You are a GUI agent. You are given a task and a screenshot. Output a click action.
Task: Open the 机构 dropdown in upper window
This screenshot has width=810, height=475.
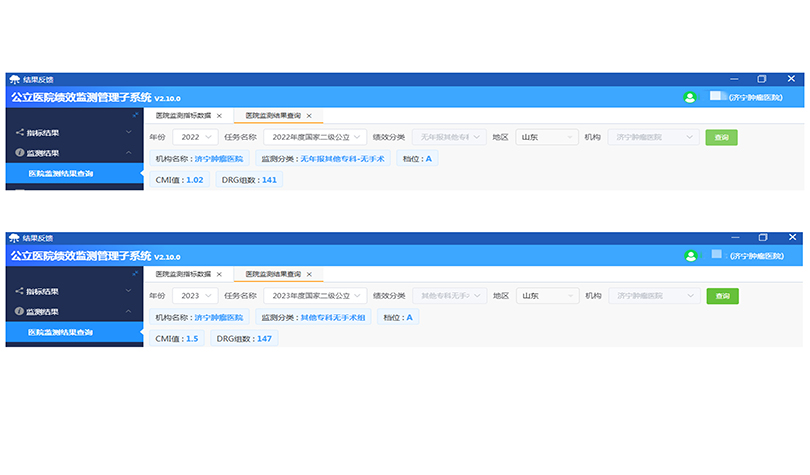tap(653, 137)
